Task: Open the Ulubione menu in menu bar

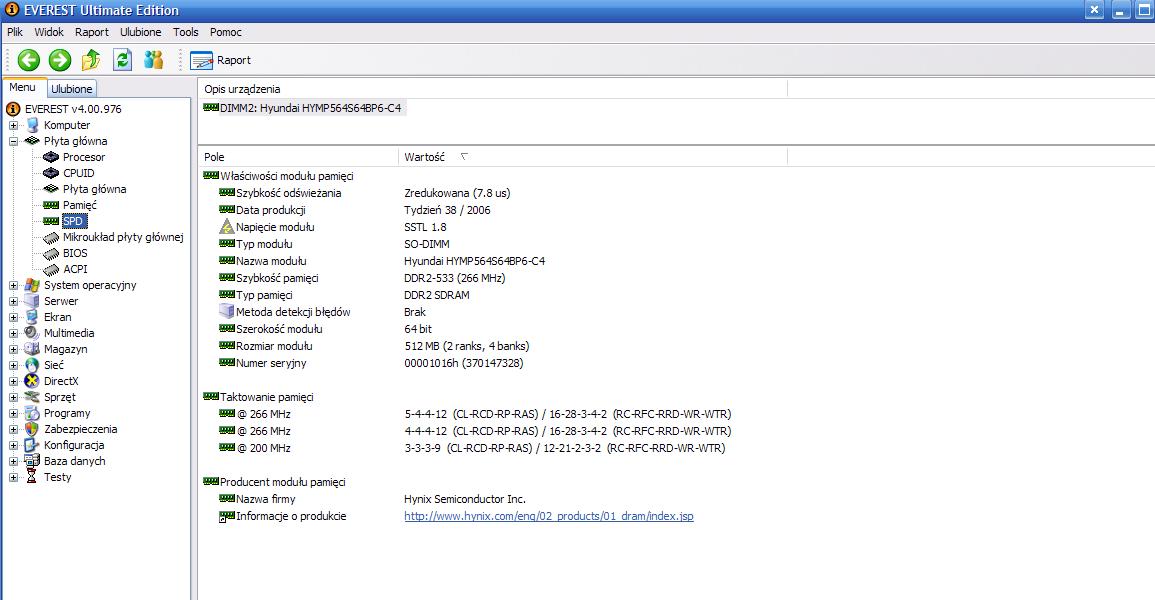Action: [x=141, y=32]
